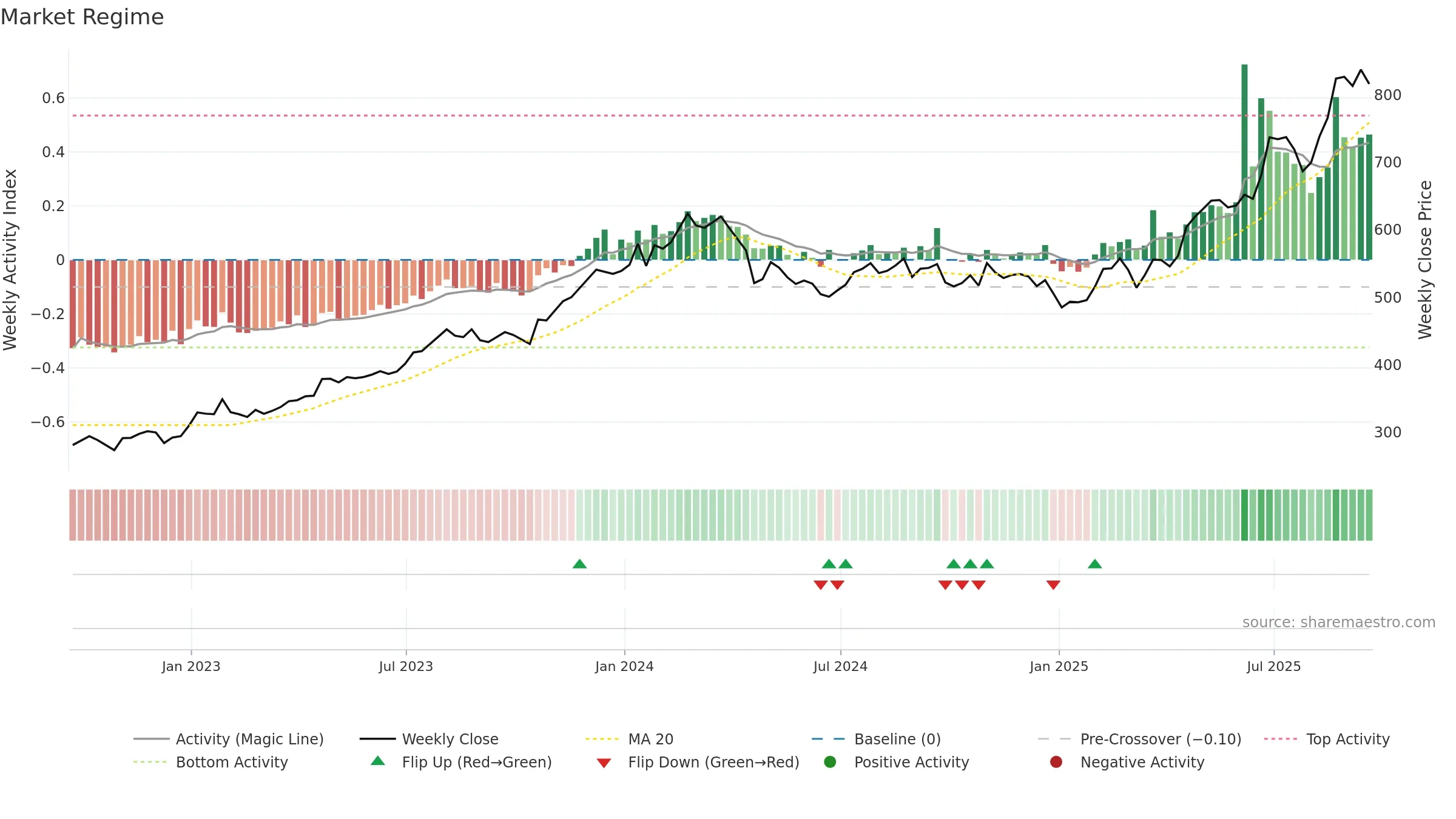Toggle the Baseline (0) legend entry
The height and width of the screenshot is (819, 1456).
876,739
